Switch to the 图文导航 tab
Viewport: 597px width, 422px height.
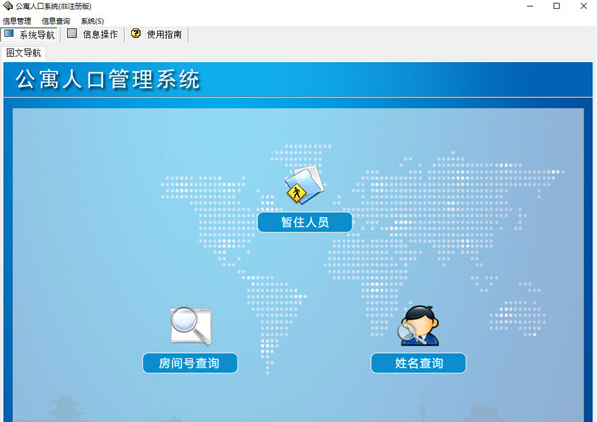[24, 53]
